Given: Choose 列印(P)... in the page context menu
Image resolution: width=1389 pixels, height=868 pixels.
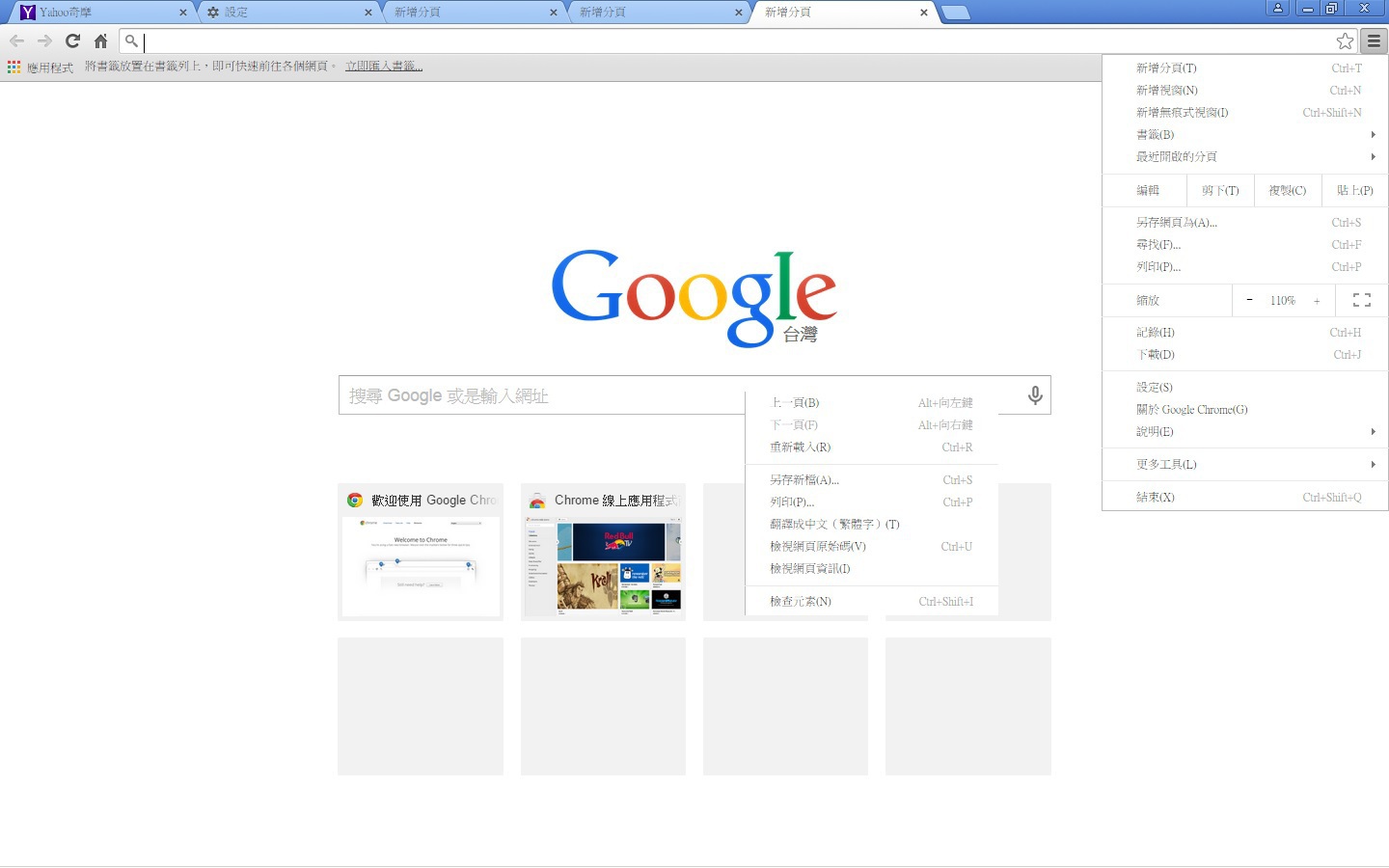Looking at the screenshot, I should (872, 502).
